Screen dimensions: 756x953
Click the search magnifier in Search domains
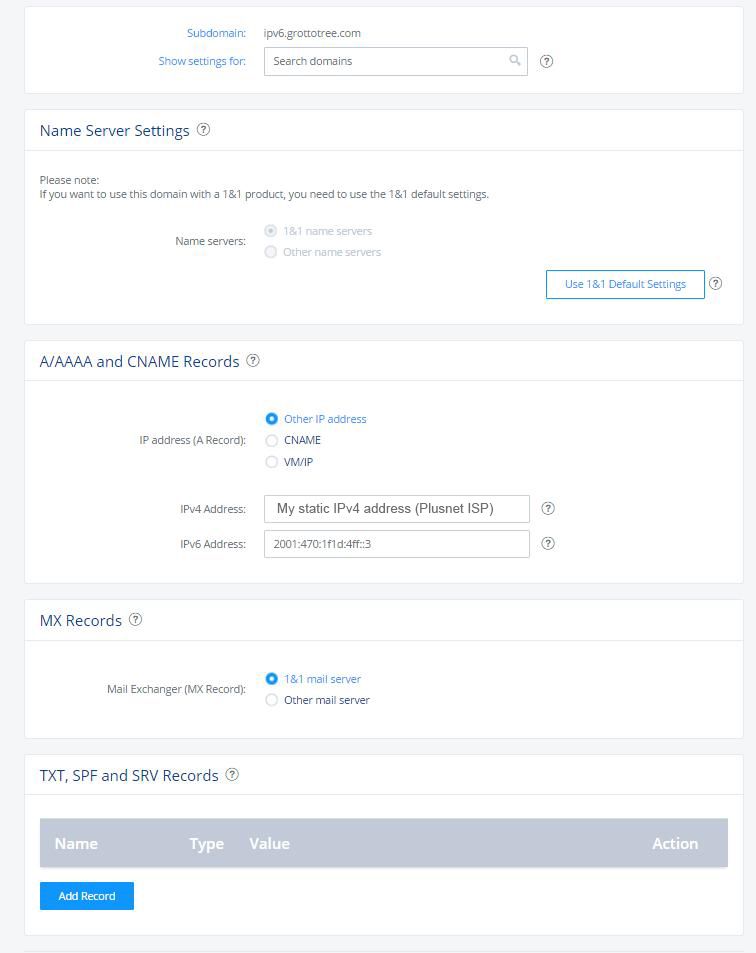[515, 60]
